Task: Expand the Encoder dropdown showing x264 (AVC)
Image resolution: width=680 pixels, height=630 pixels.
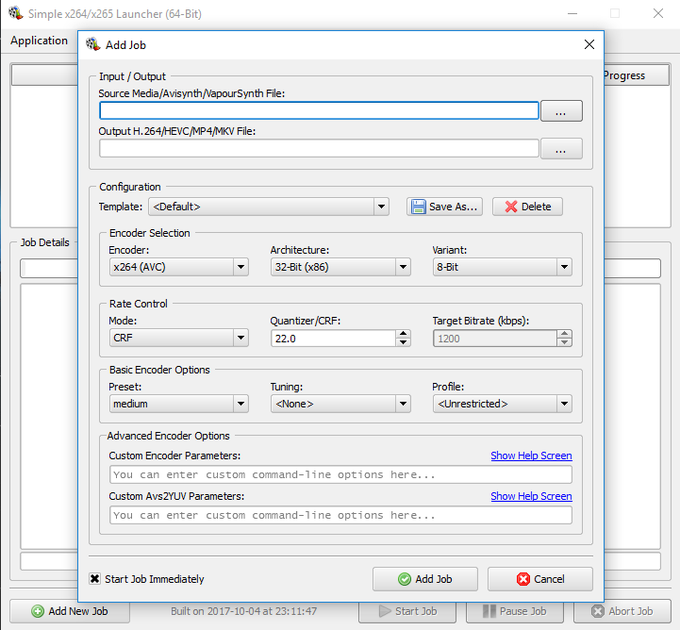Action: click(x=179, y=267)
